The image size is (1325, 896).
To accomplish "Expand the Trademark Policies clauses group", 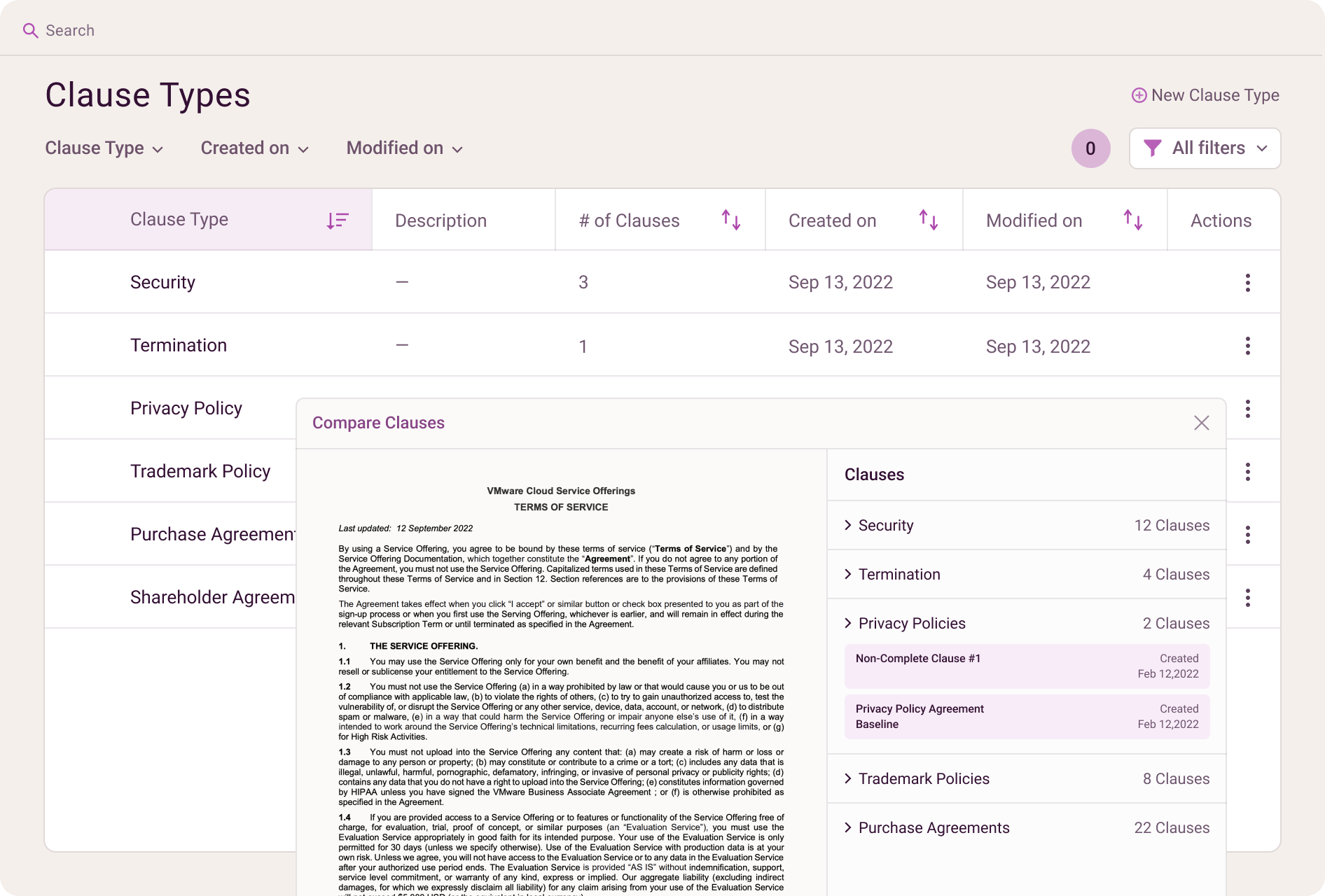I will [848, 778].
